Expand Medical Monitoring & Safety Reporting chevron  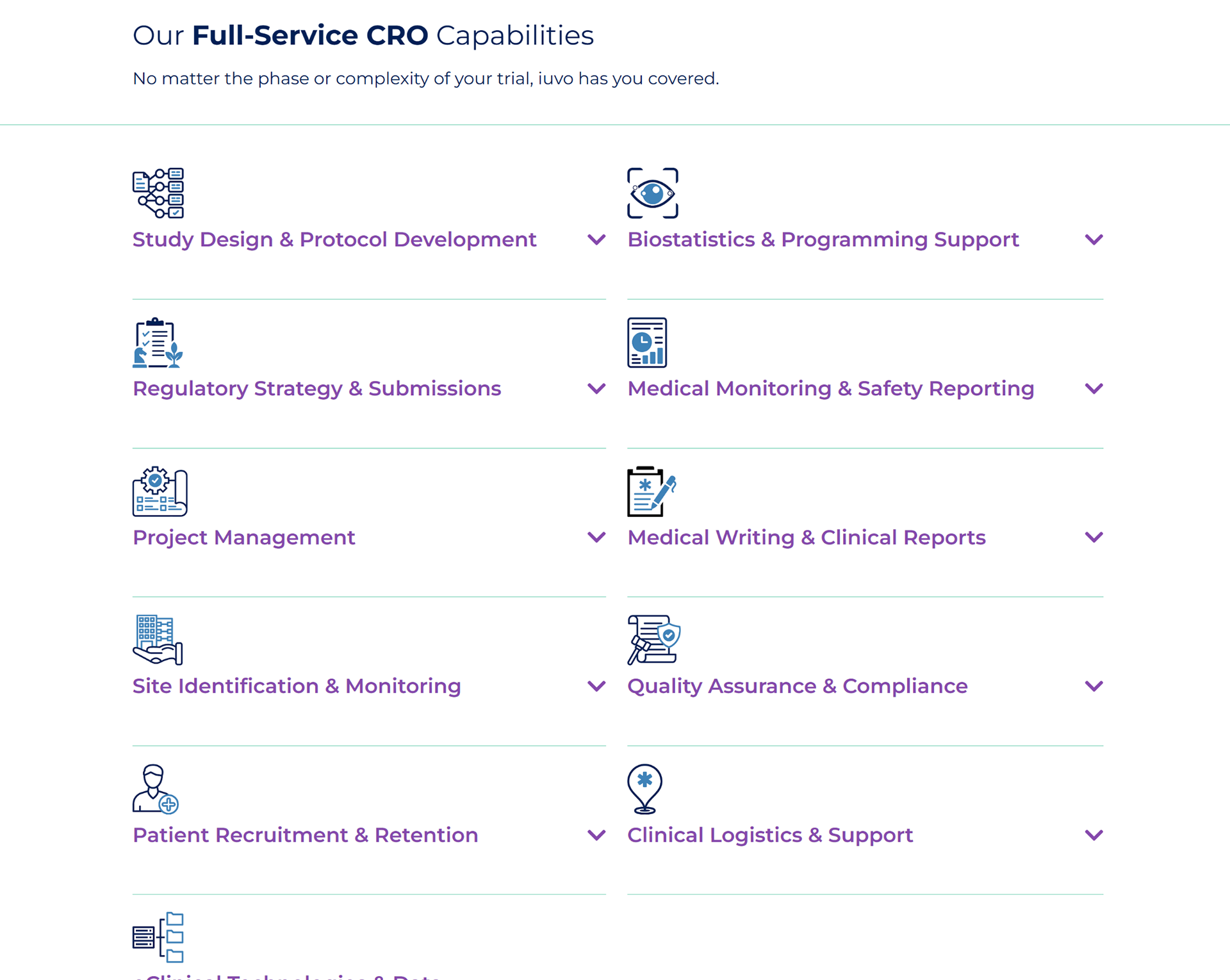1094,389
